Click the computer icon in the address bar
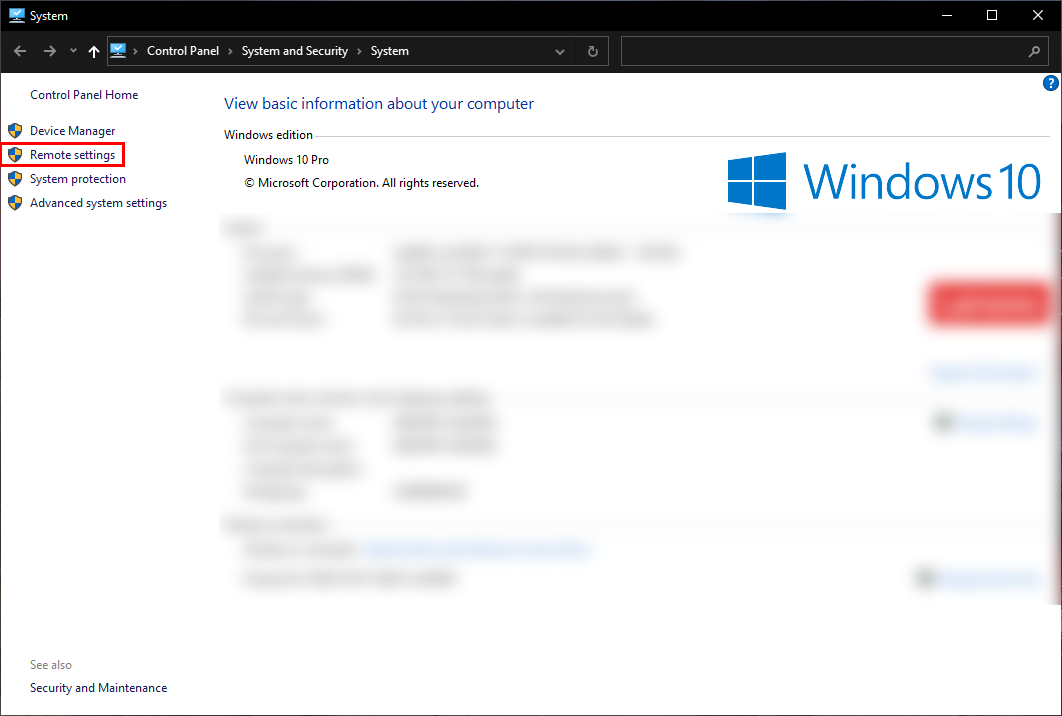The width and height of the screenshot is (1062, 716). pyautogui.click(x=118, y=51)
